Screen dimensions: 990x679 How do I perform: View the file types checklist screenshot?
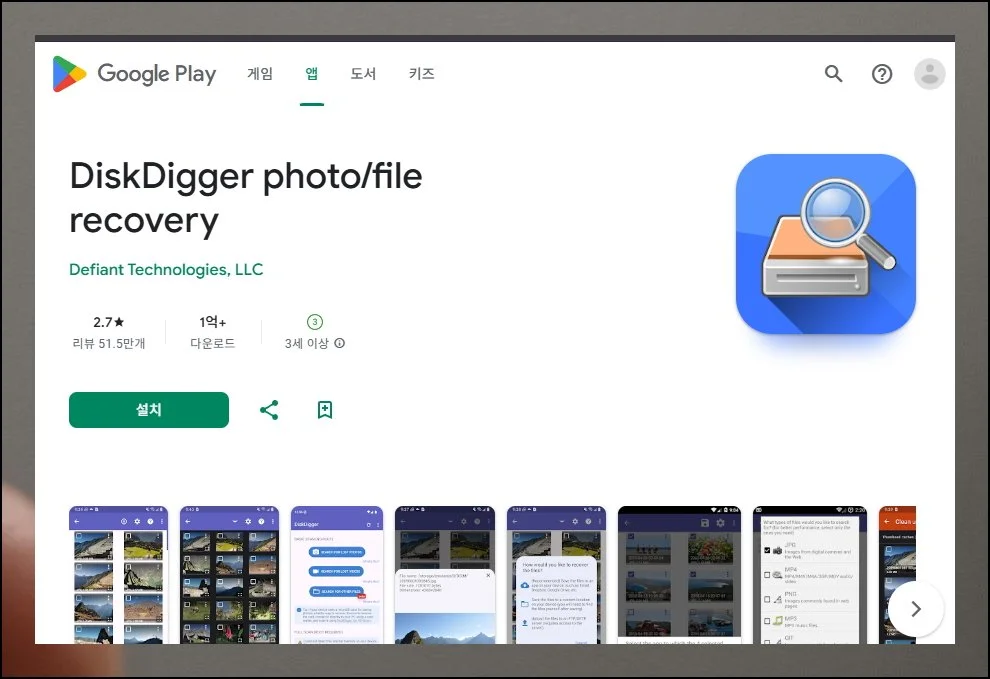[x=809, y=574]
